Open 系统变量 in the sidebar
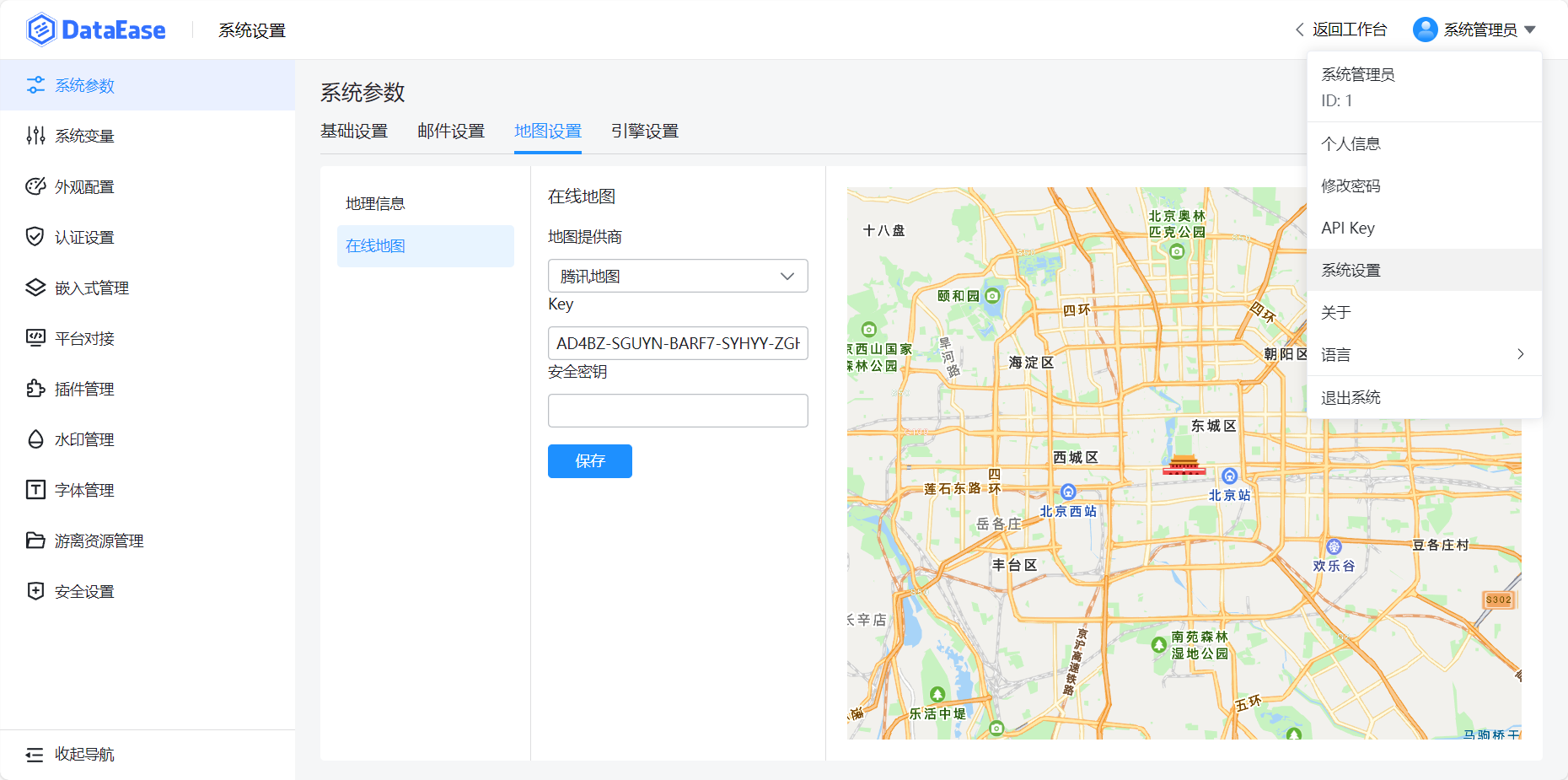Image resolution: width=1568 pixels, height=780 pixels. pyautogui.click(x=148, y=136)
